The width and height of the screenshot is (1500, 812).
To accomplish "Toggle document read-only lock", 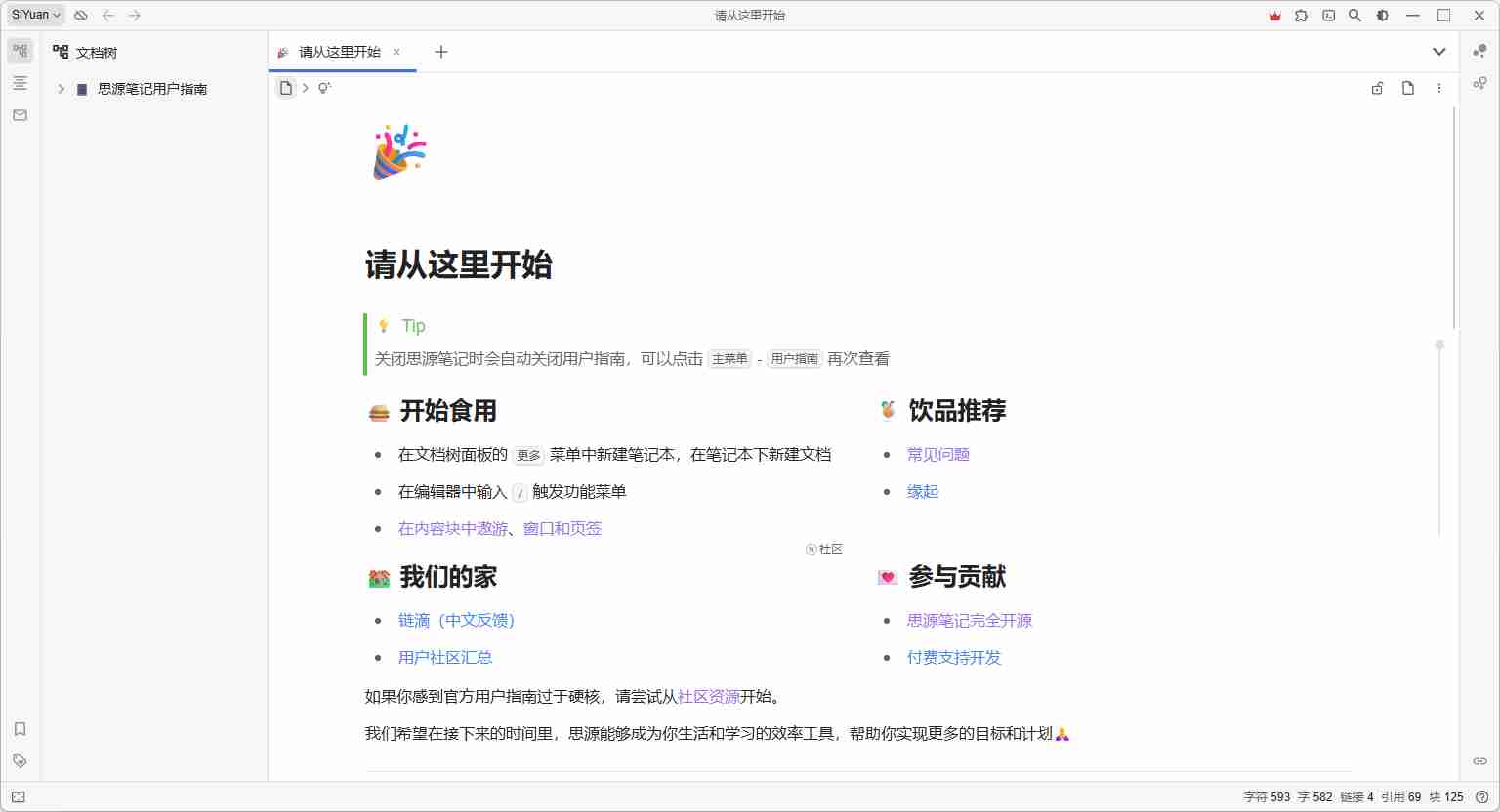I will 1377,88.
